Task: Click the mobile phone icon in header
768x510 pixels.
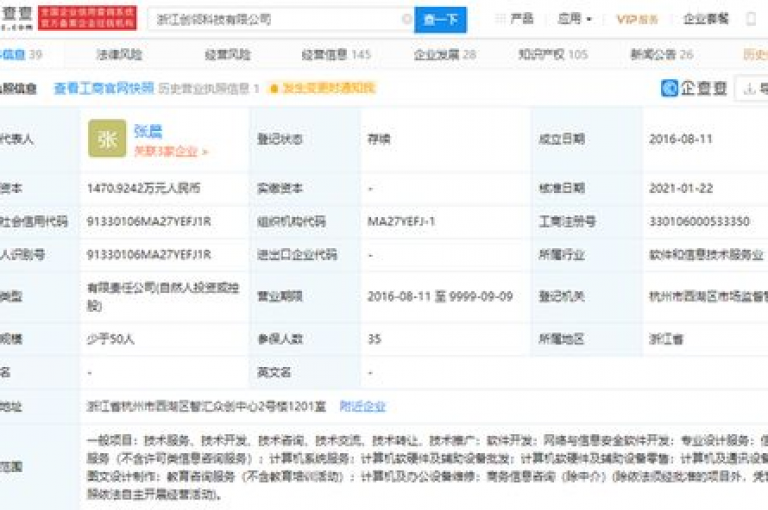Action: (751, 19)
